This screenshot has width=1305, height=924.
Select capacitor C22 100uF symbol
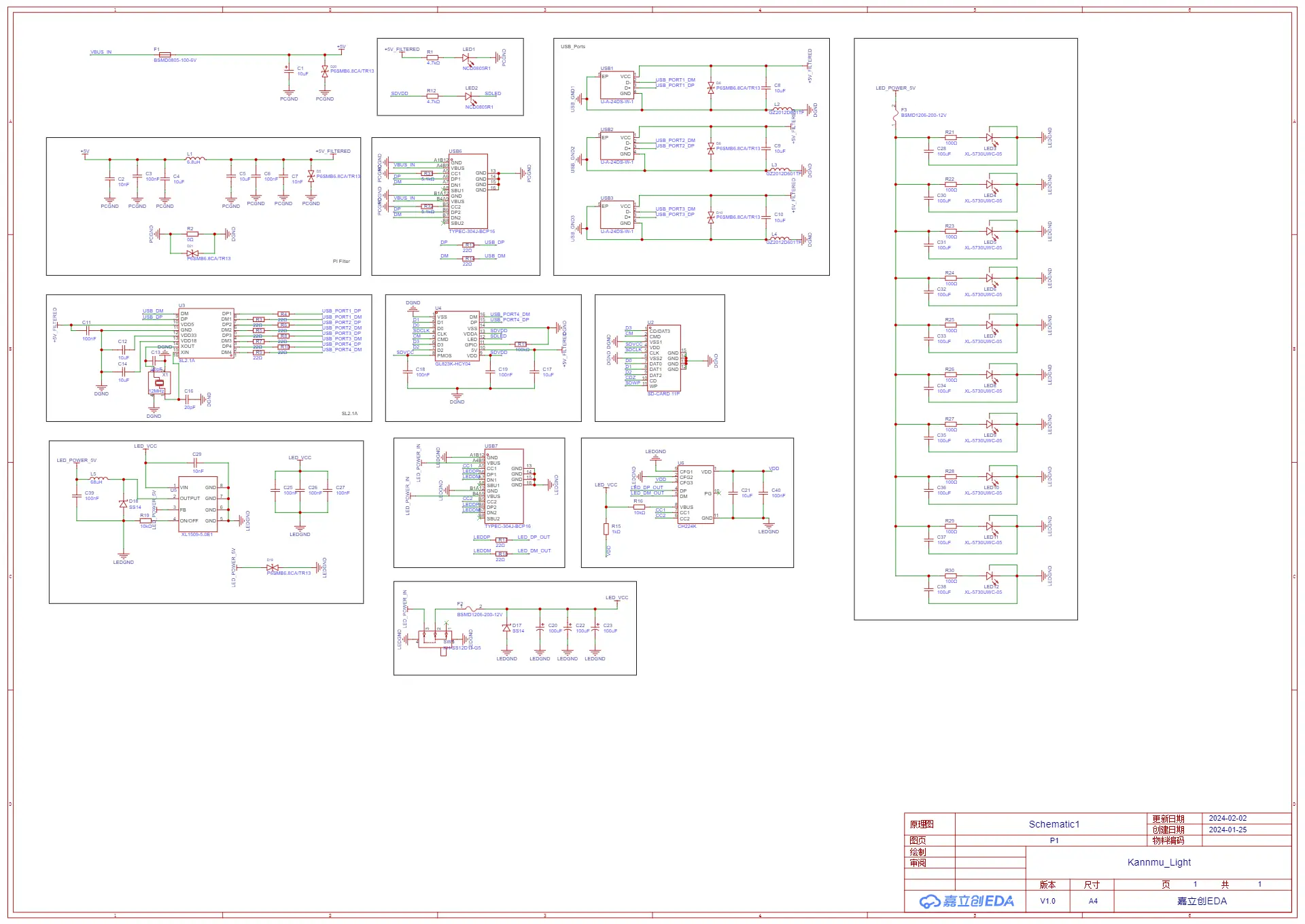[568, 628]
